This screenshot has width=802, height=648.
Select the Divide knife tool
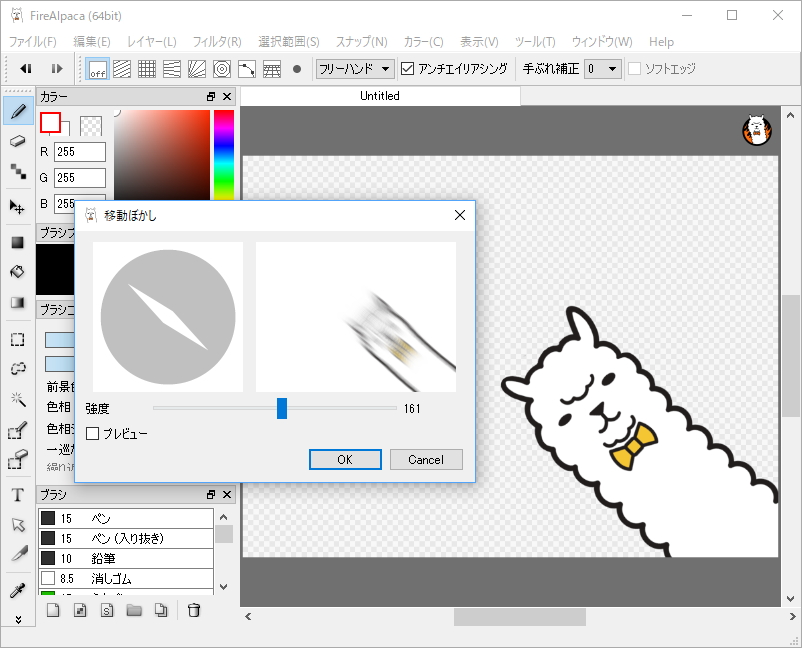[18, 554]
